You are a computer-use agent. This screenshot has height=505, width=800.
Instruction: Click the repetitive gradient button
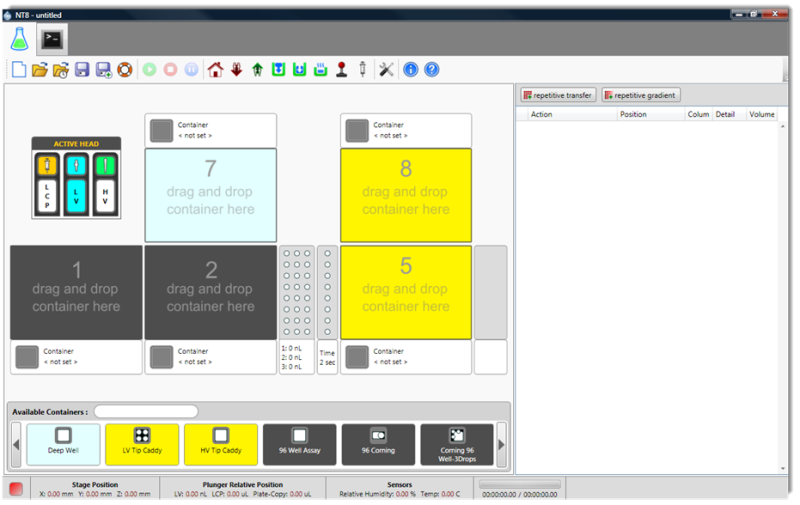tap(641, 95)
